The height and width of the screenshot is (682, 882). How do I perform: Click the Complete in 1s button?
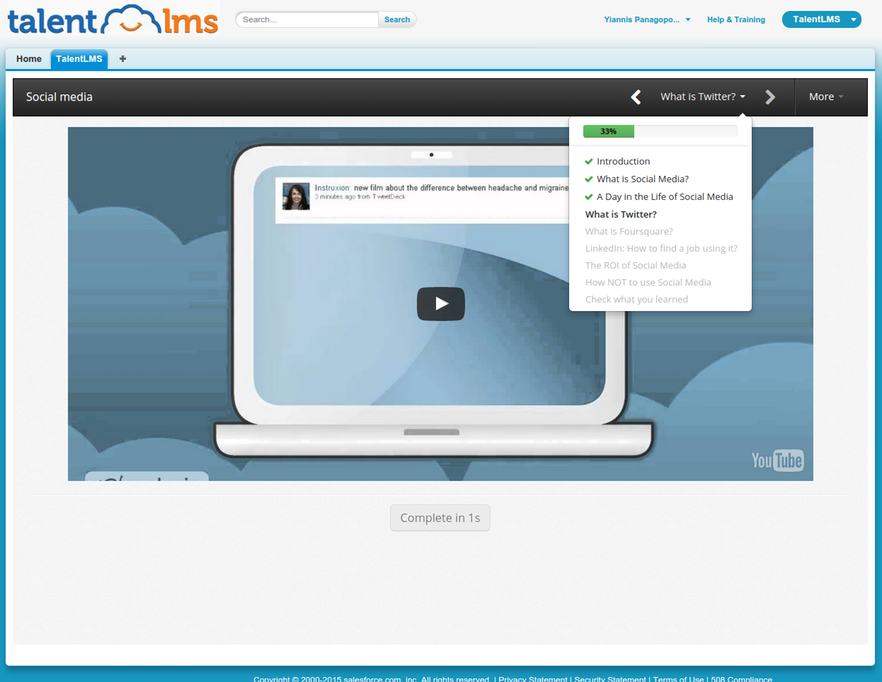point(440,518)
